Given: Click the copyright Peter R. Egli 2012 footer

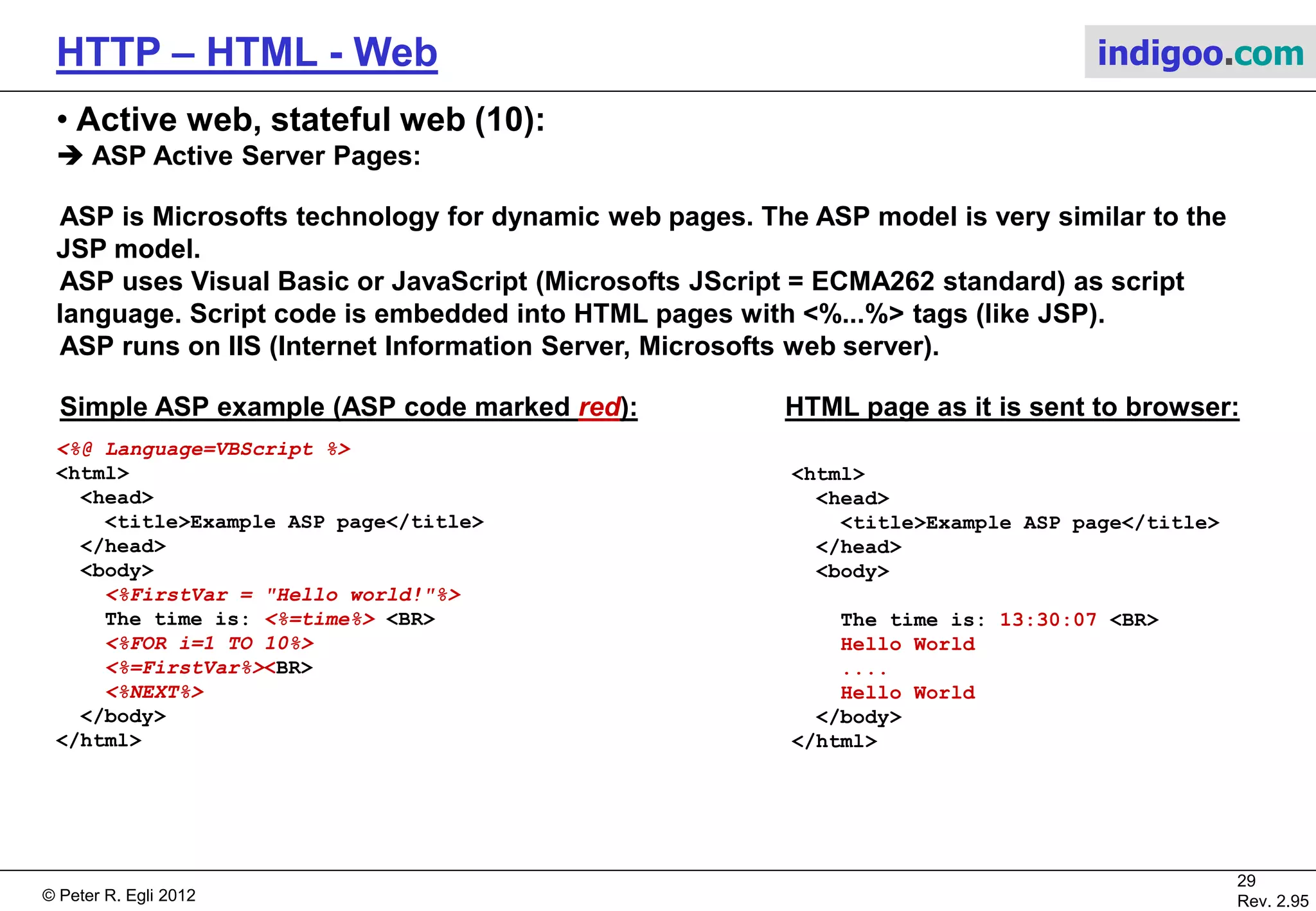Looking at the screenshot, I should click(x=119, y=896).
